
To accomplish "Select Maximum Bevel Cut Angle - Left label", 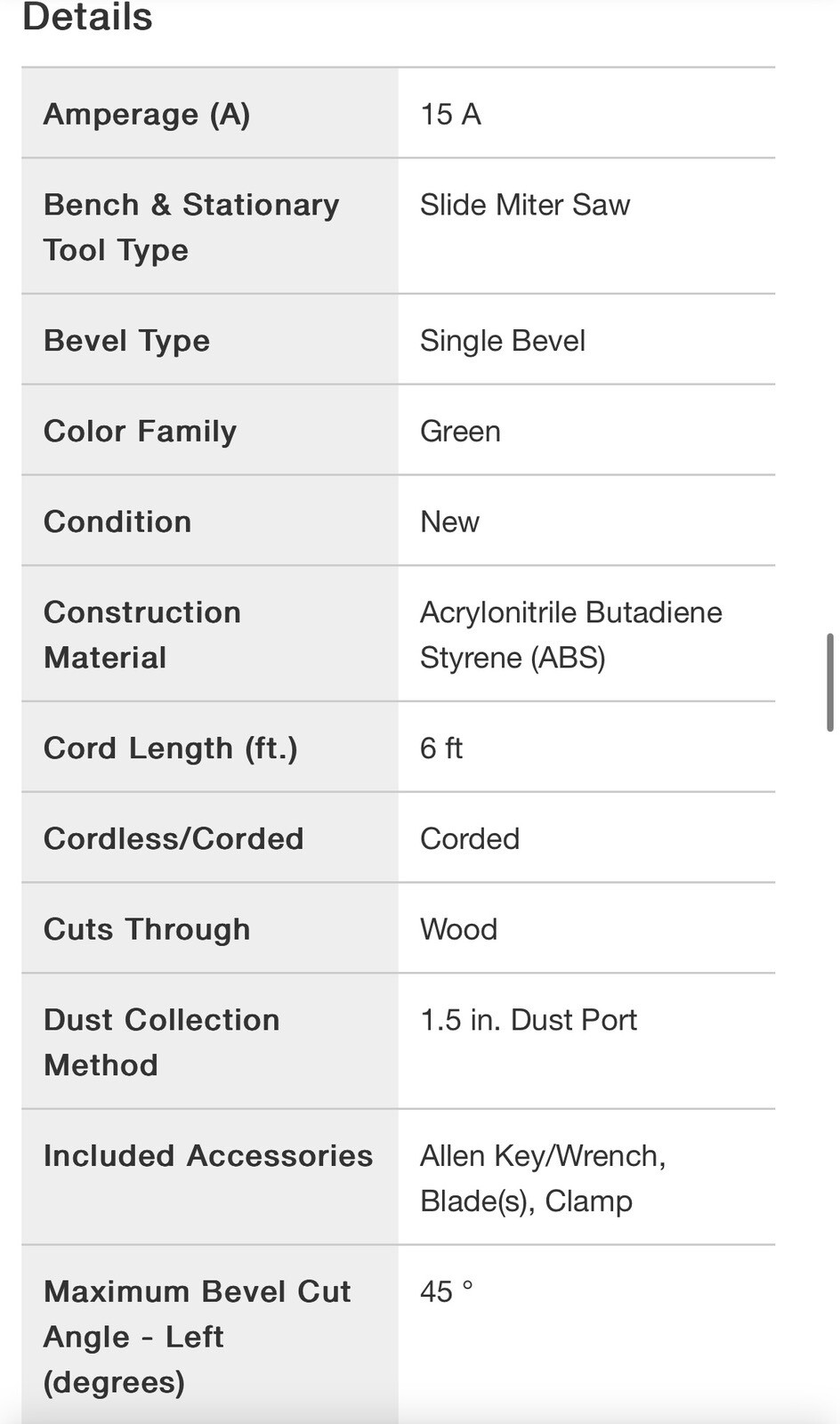I will [x=197, y=1336].
